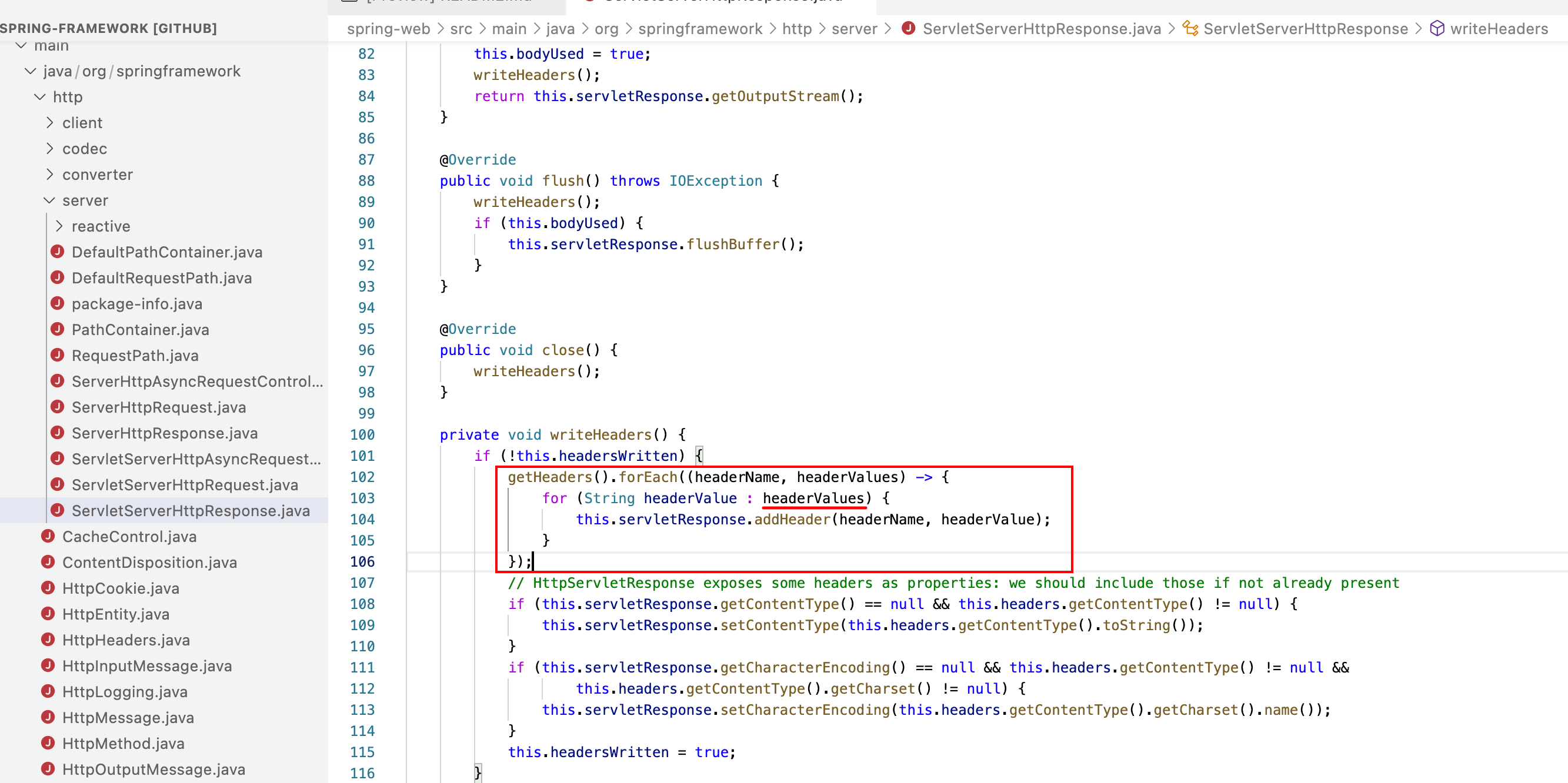The height and width of the screenshot is (783, 1568).
Task: Click Java icon beside CacheControl.java
Action: coord(48,536)
